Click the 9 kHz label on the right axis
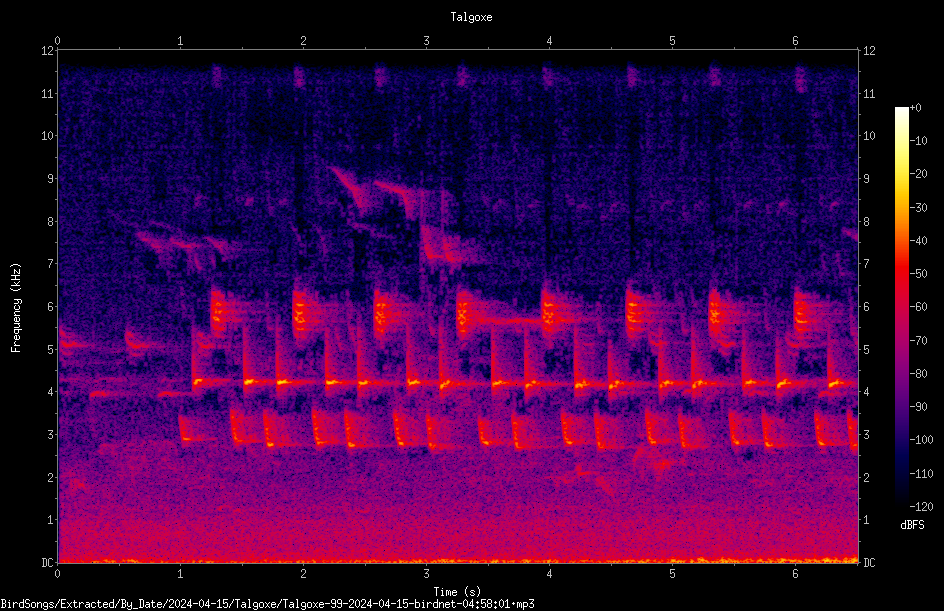Screen dimensions: 944x611 (x=866, y=179)
